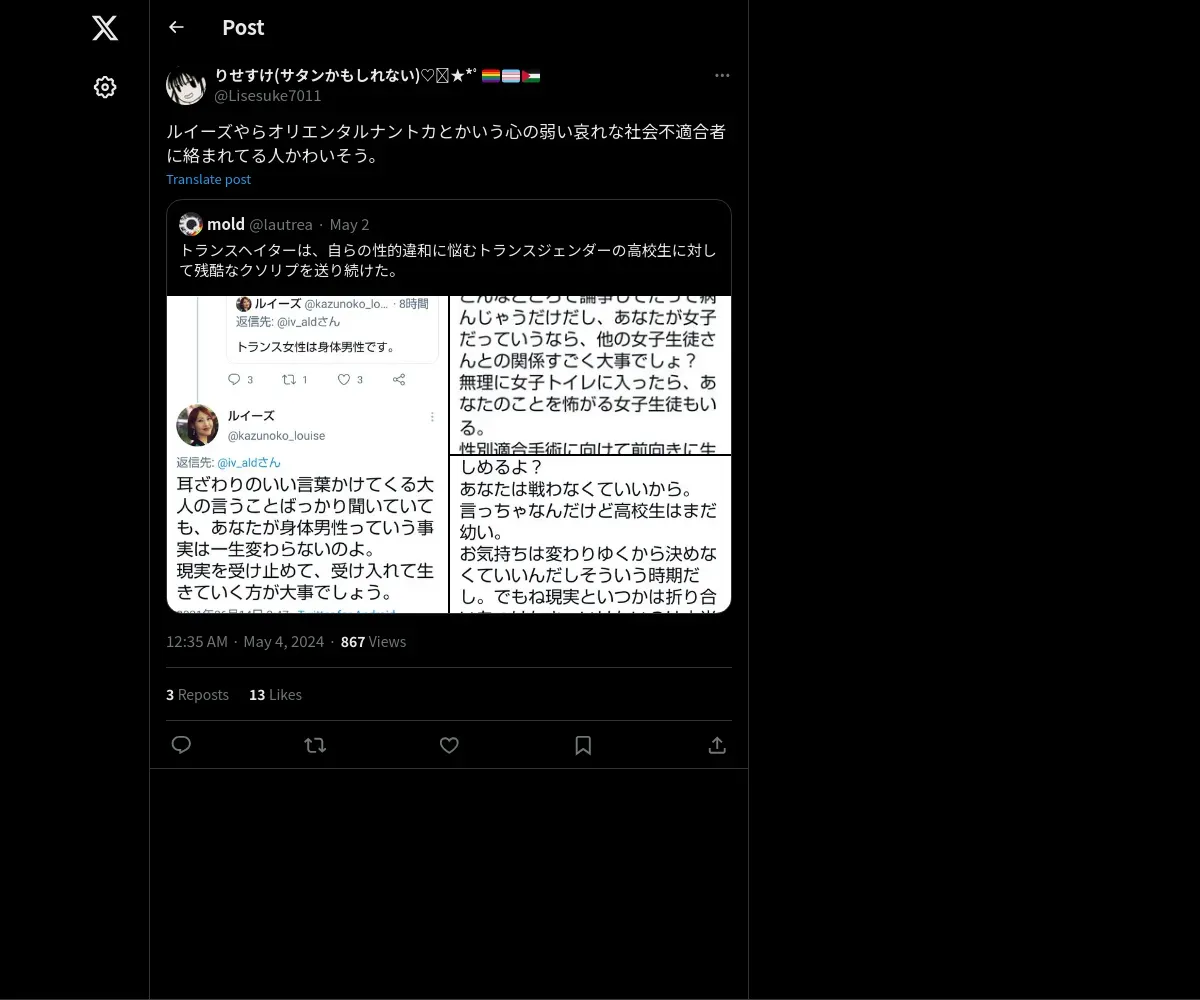Click the 12:35 AM May 4, 2024 timestamp

[x=245, y=641]
